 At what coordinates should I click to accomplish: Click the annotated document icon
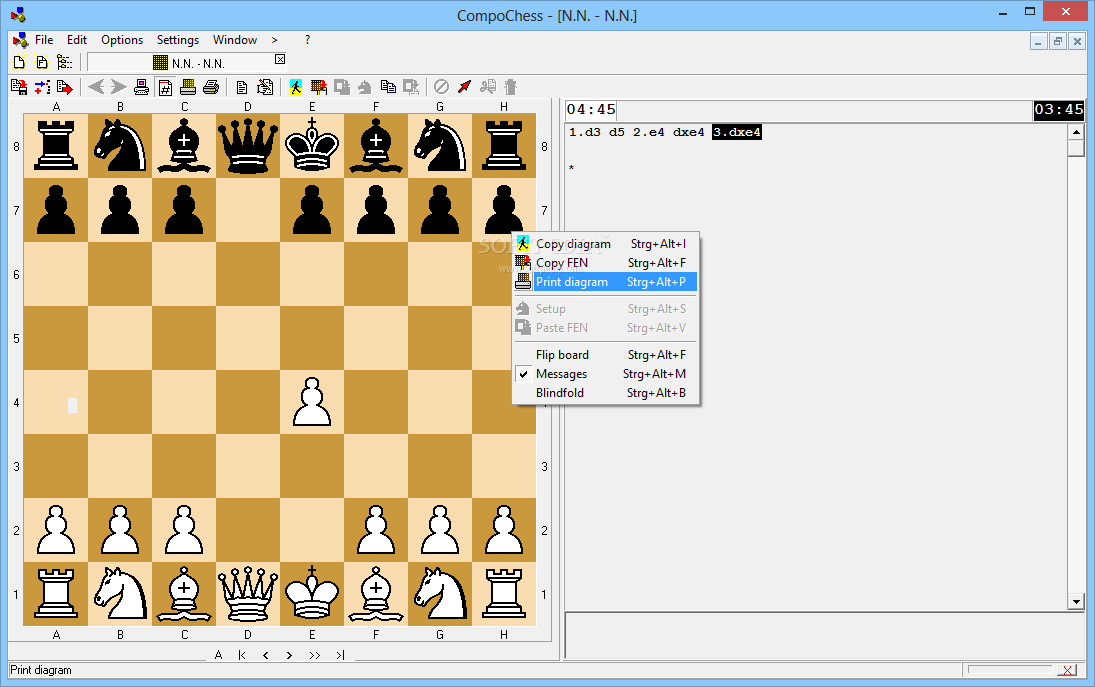265,87
